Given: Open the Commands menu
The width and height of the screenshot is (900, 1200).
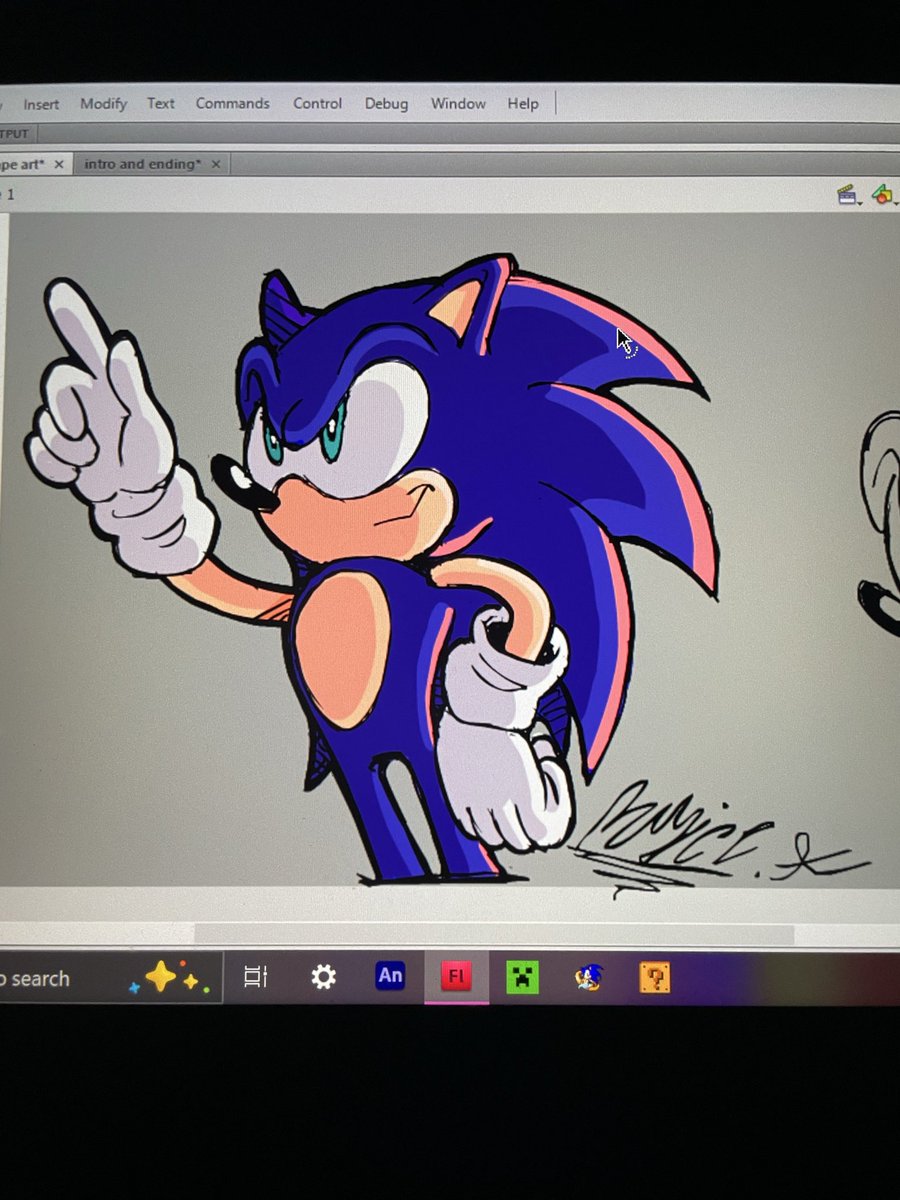Looking at the screenshot, I should click(x=232, y=103).
